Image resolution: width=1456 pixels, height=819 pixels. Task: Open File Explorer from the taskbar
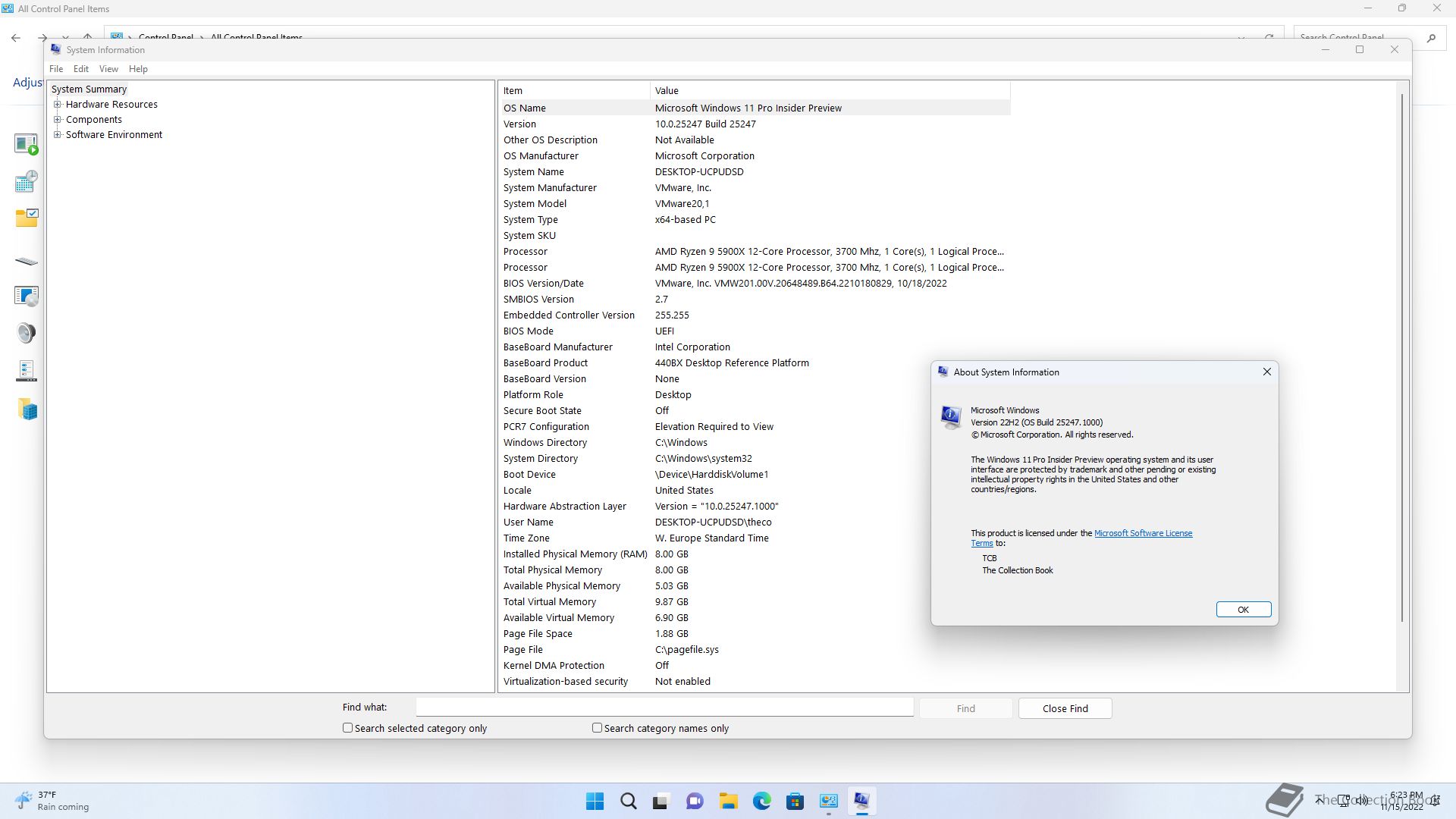(x=729, y=801)
